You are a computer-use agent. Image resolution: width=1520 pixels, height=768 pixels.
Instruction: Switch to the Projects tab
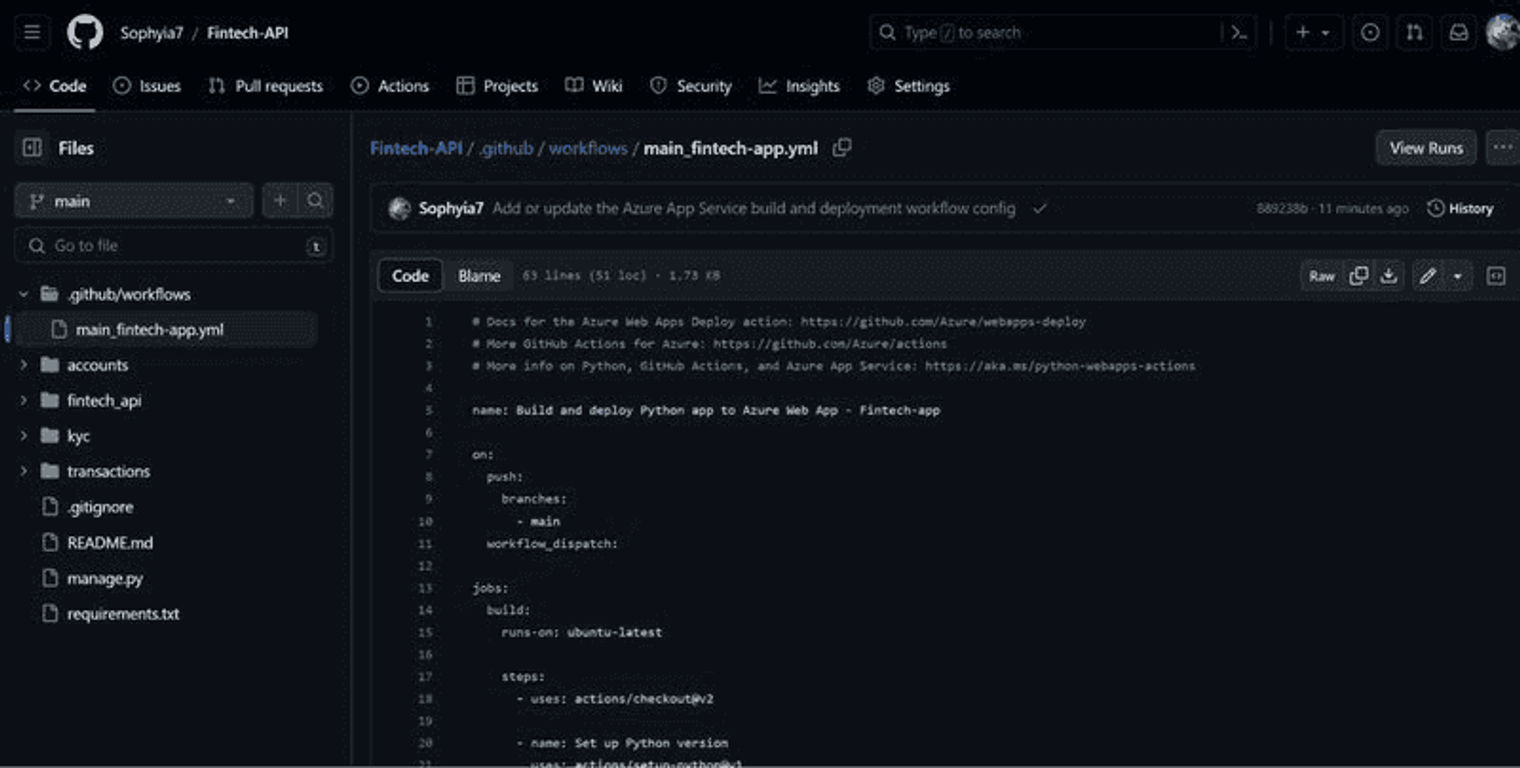(497, 86)
